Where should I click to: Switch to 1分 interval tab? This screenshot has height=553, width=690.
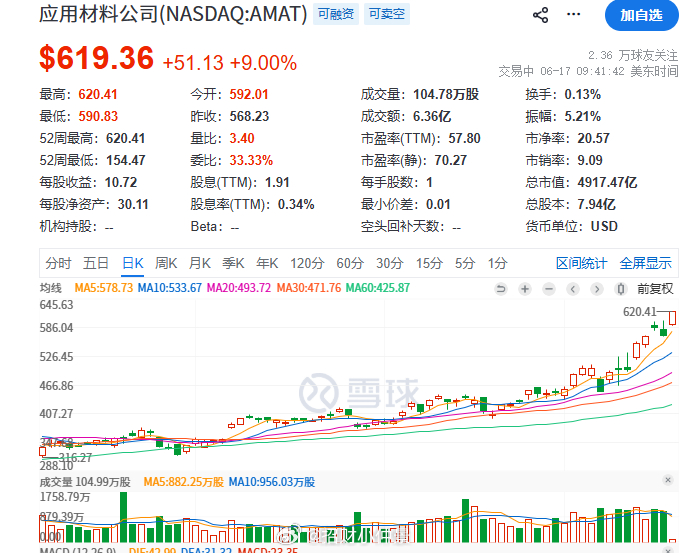tap(497, 263)
